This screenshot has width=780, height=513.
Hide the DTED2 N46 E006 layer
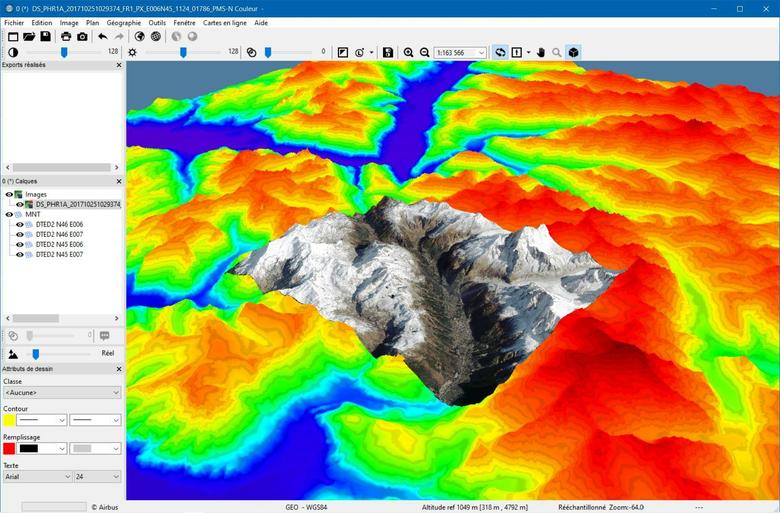20,224
